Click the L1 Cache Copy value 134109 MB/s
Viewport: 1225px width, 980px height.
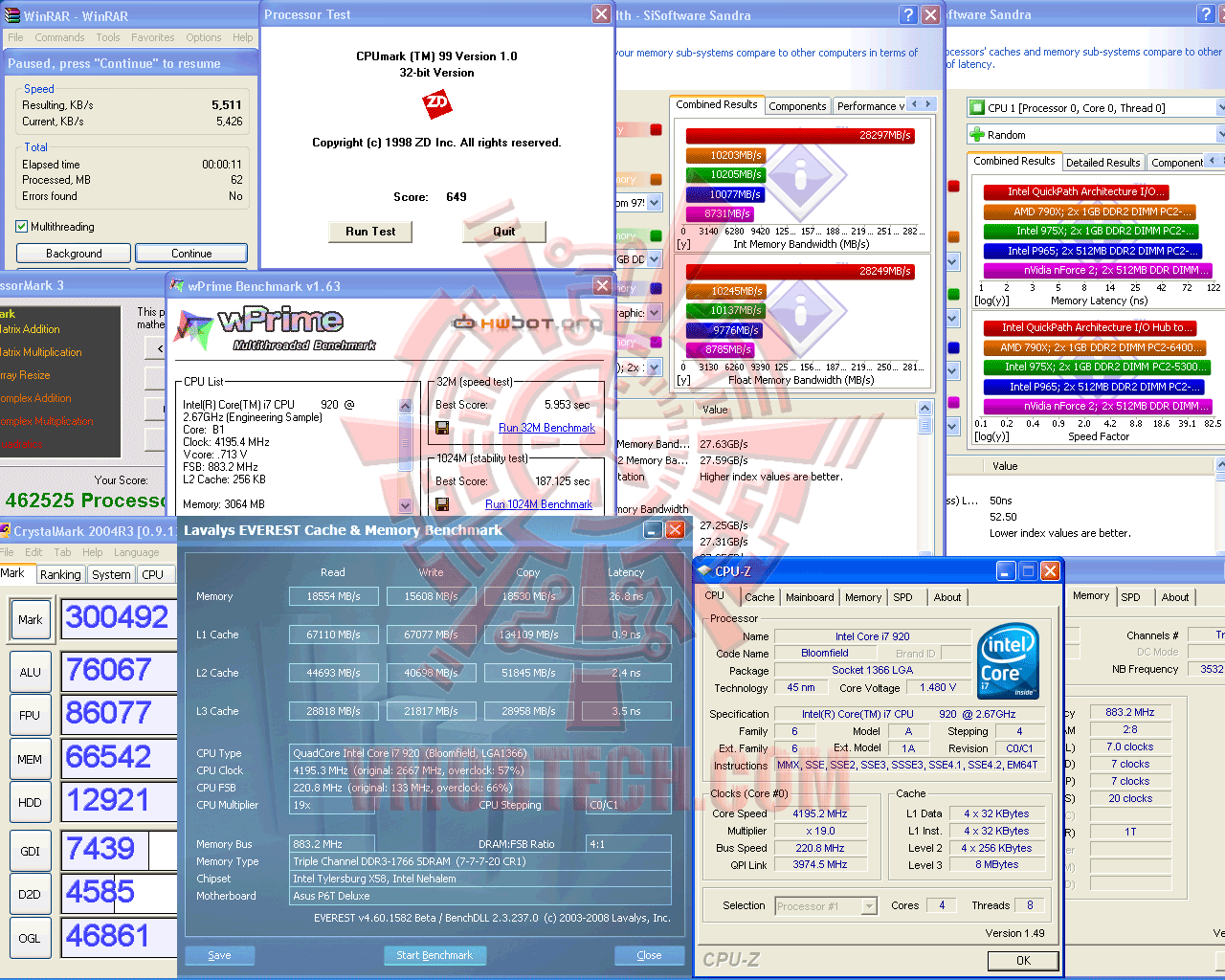coord(528,635)
